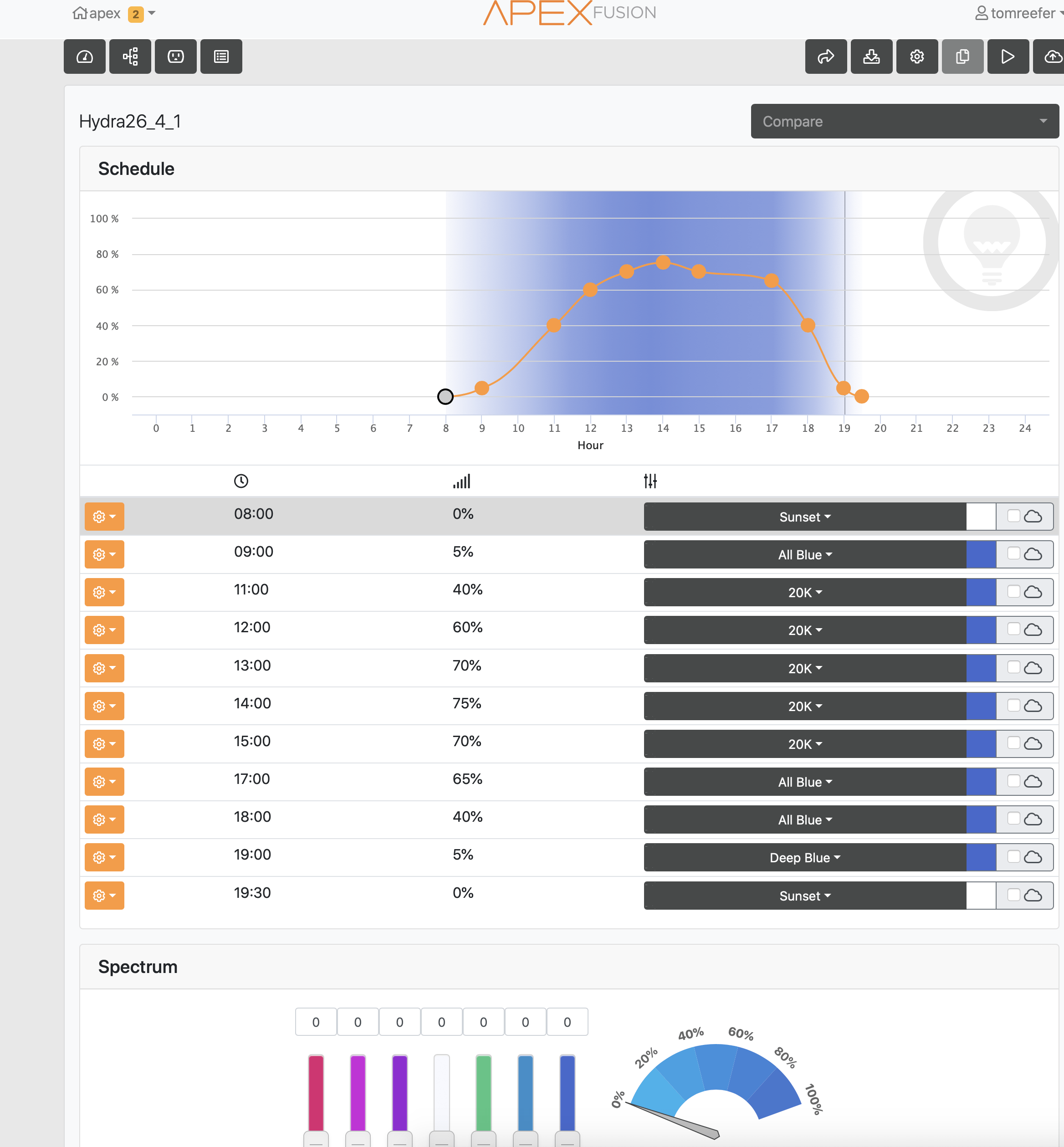Enable cloud checkbox for 19:30 row

pos(1013,894)
